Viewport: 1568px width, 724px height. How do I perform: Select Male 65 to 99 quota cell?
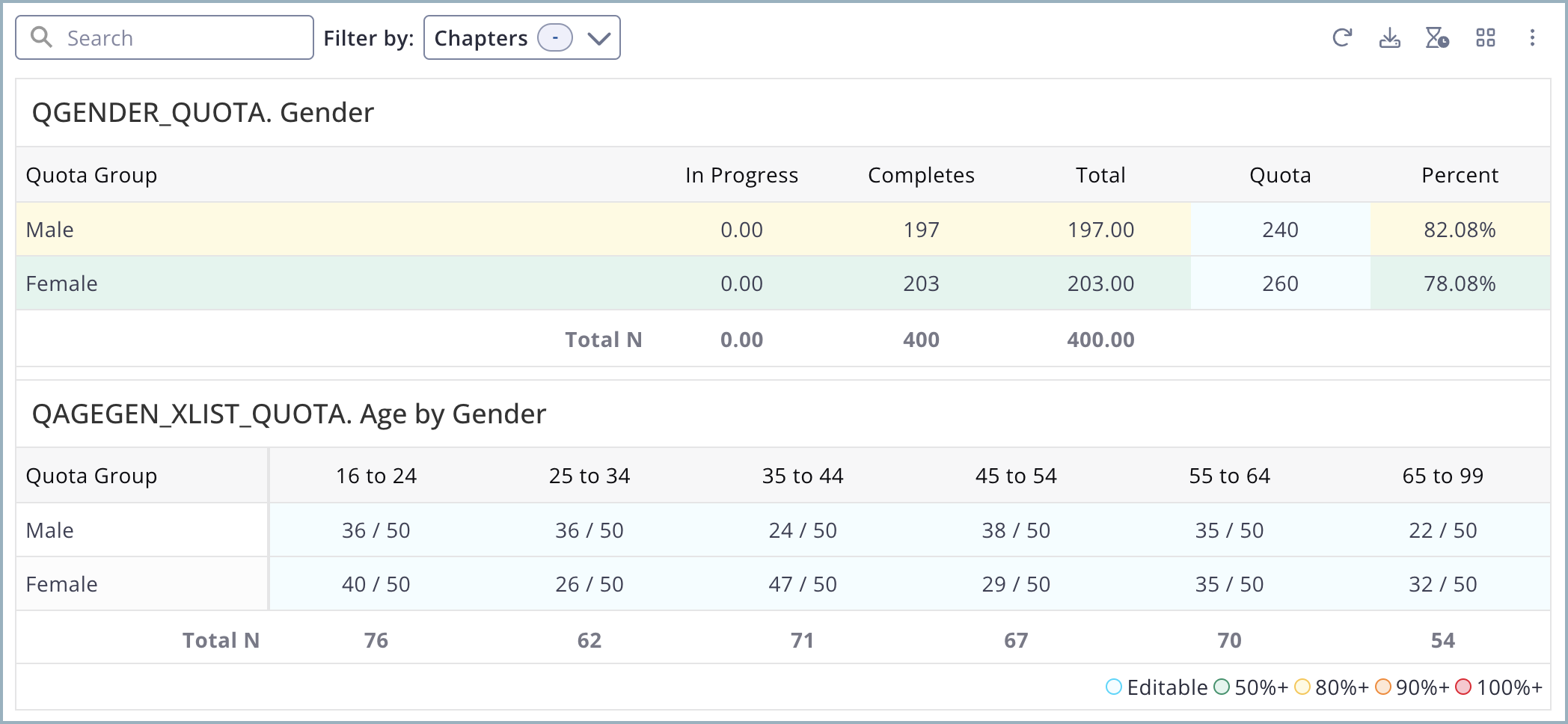pyautogui.click(x=1442, y=530)
